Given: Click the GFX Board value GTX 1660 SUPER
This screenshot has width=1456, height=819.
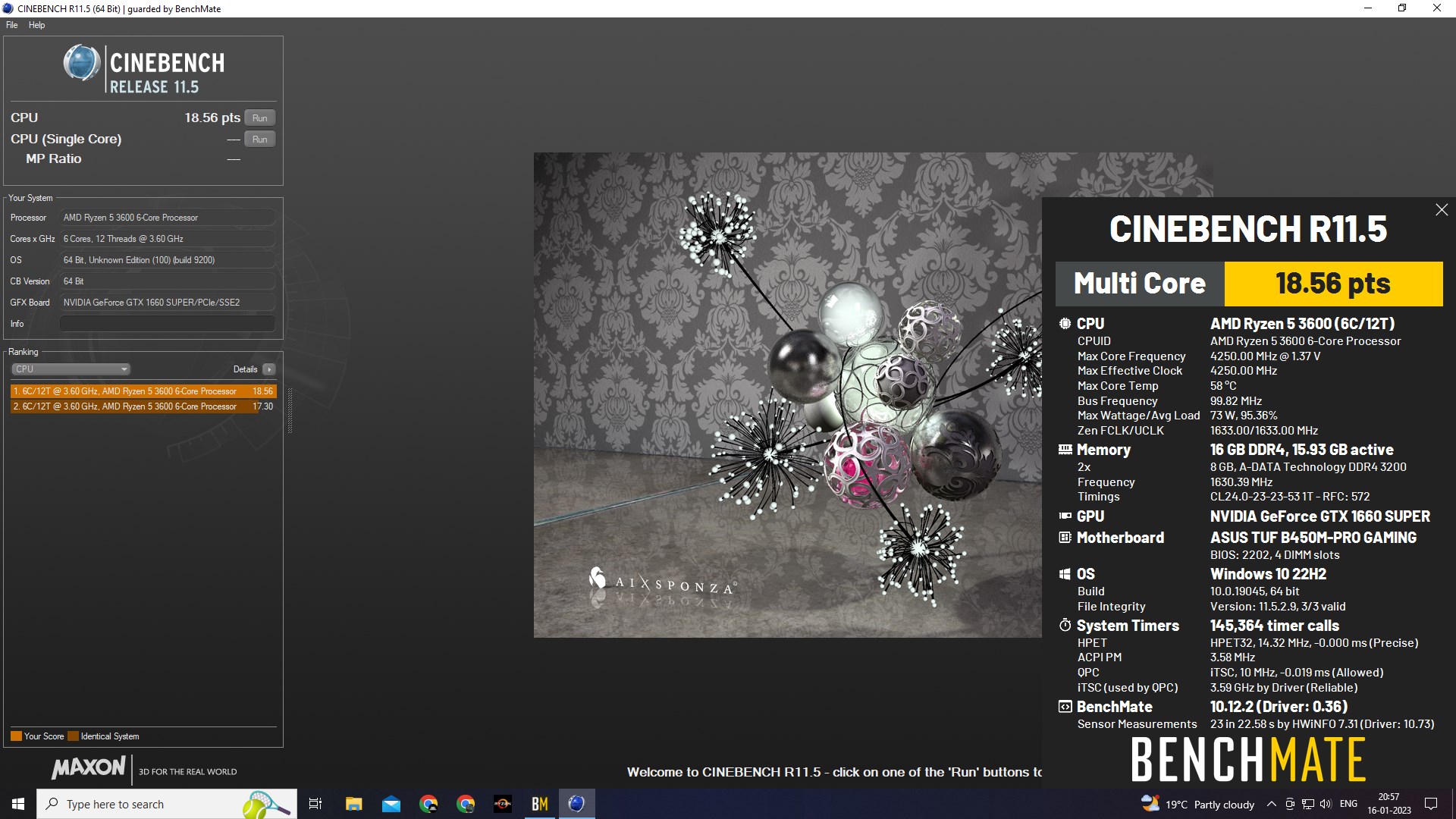Looking at the screenshot, I should pyautogui.click(x=168, y=303).
